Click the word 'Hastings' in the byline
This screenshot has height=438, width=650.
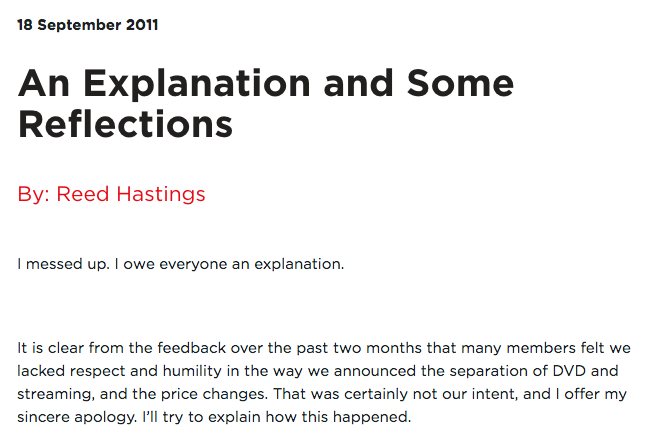[161, 194]
